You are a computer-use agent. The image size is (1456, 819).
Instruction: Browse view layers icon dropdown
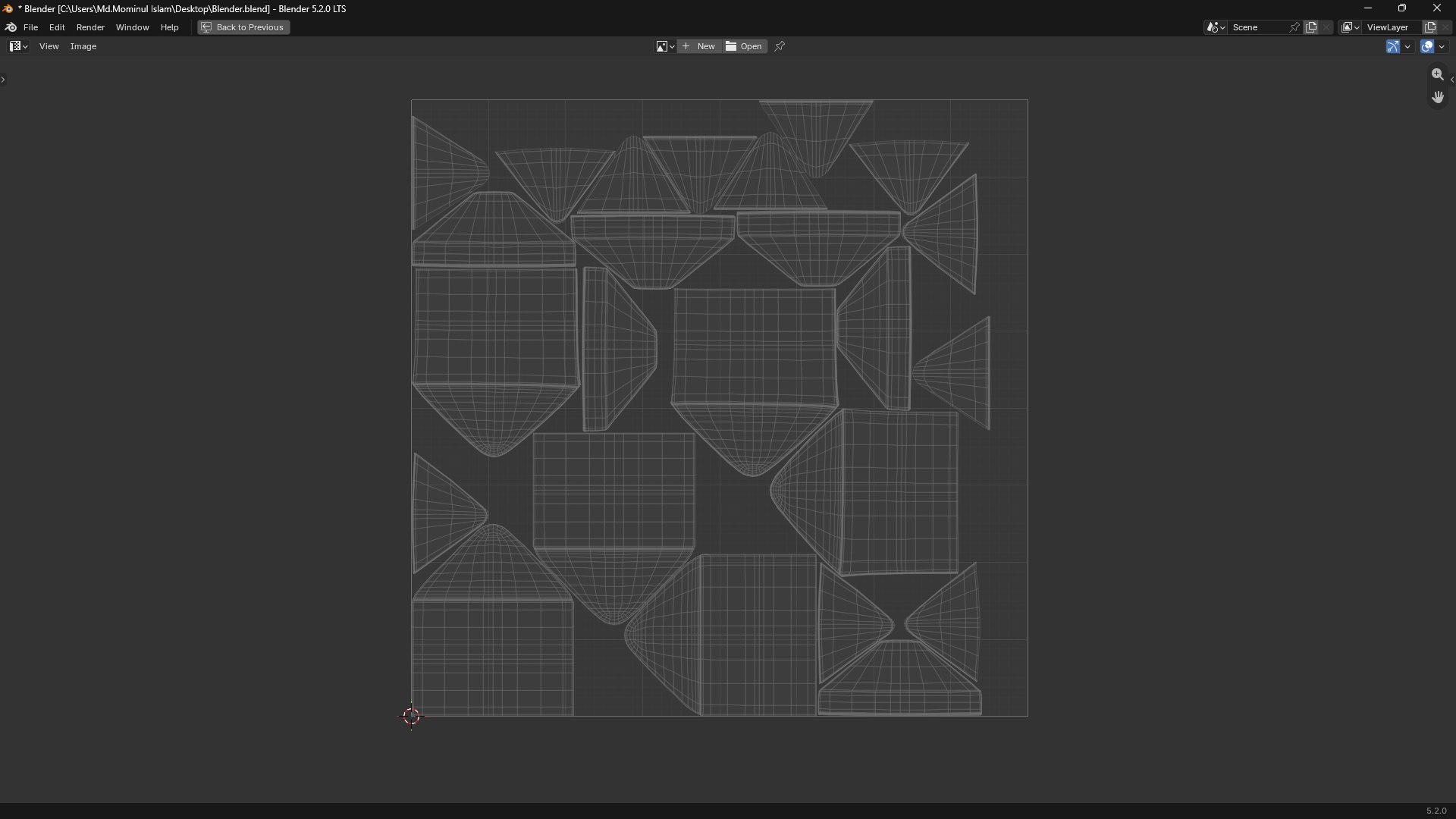(1350, 27)
